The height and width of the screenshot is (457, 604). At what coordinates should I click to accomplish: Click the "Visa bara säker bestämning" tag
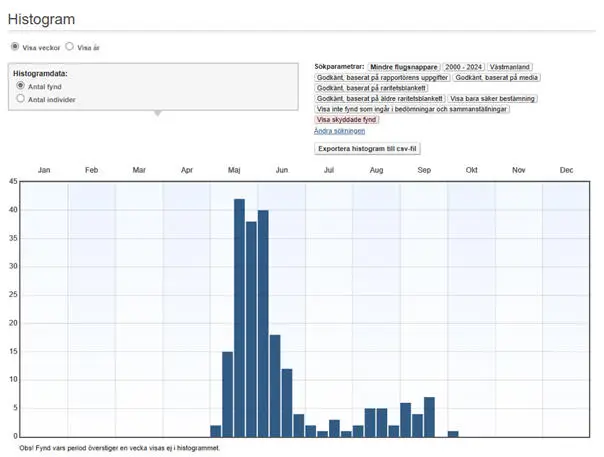click(493, 98)
